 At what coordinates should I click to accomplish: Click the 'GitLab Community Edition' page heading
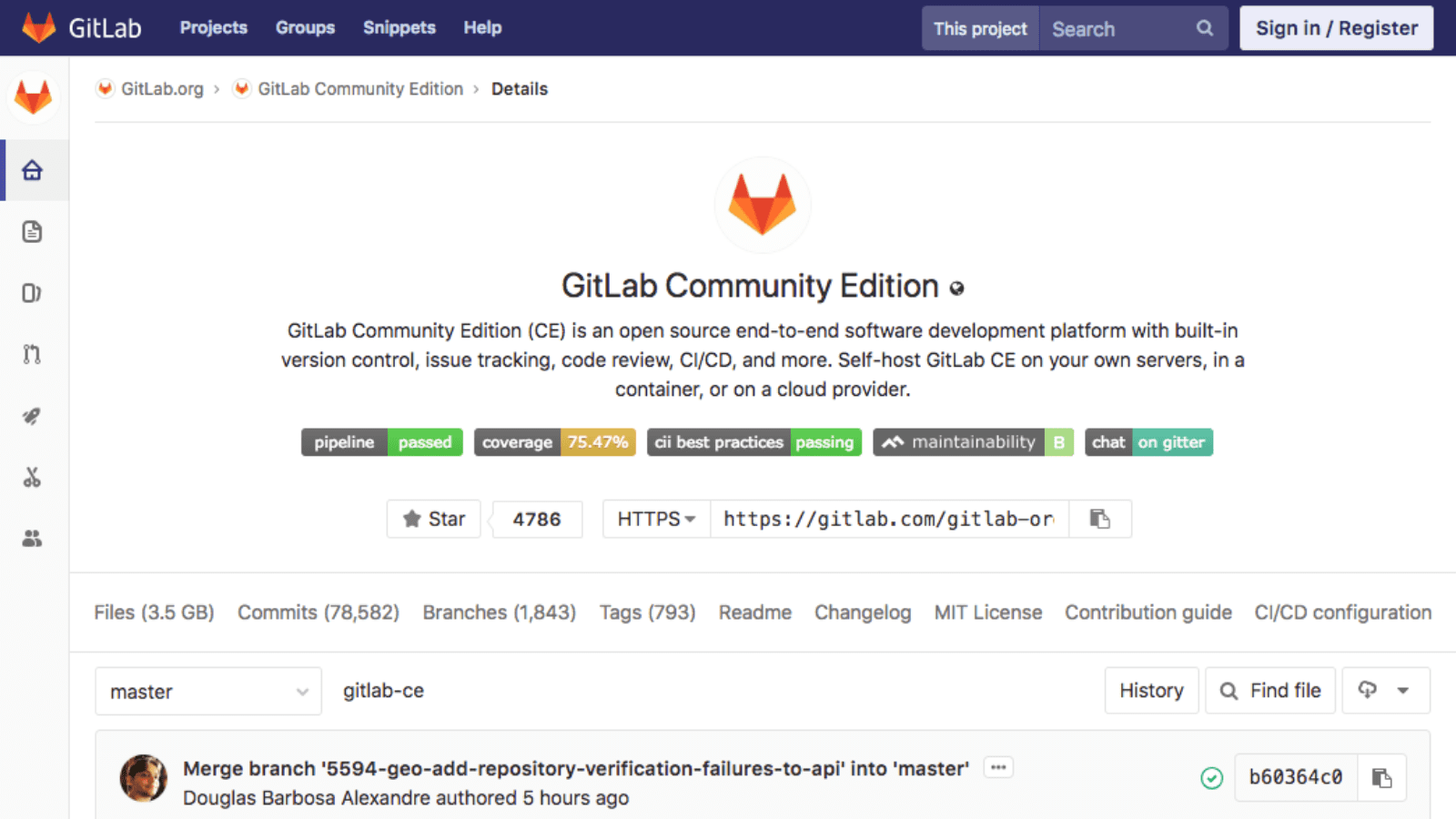(750, 286)
